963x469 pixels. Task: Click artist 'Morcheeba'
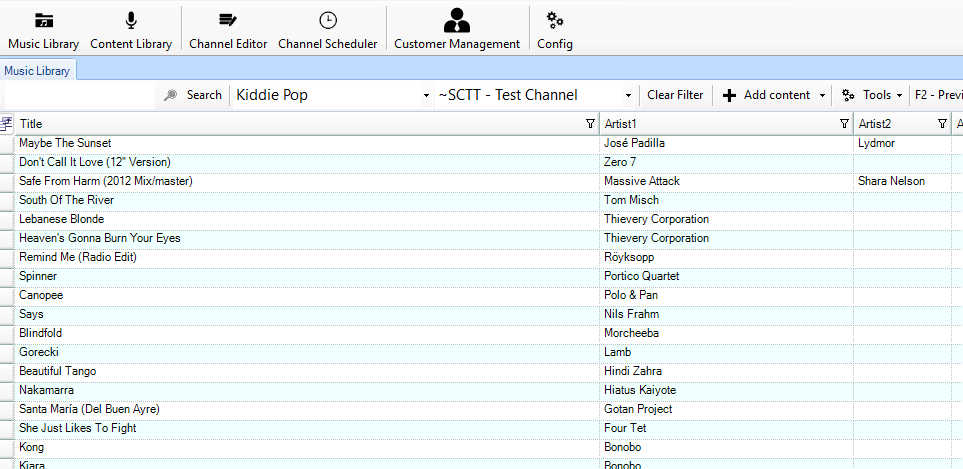tap(632, 333)
